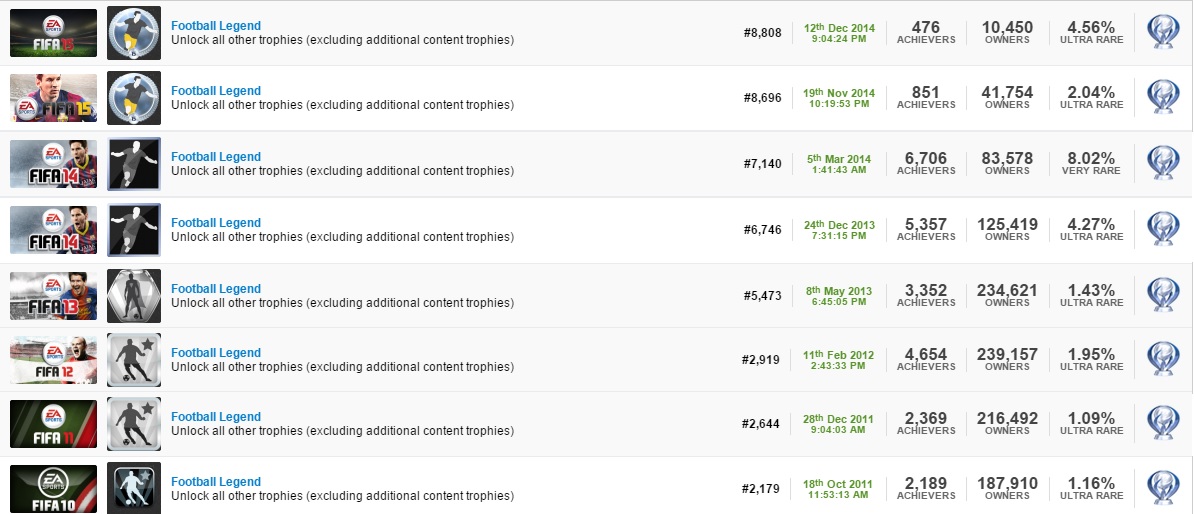This screenshot has height=514, width=1194.
Task: Open the Football Legend link in the #8,696 row
Action: coord(216,91)
